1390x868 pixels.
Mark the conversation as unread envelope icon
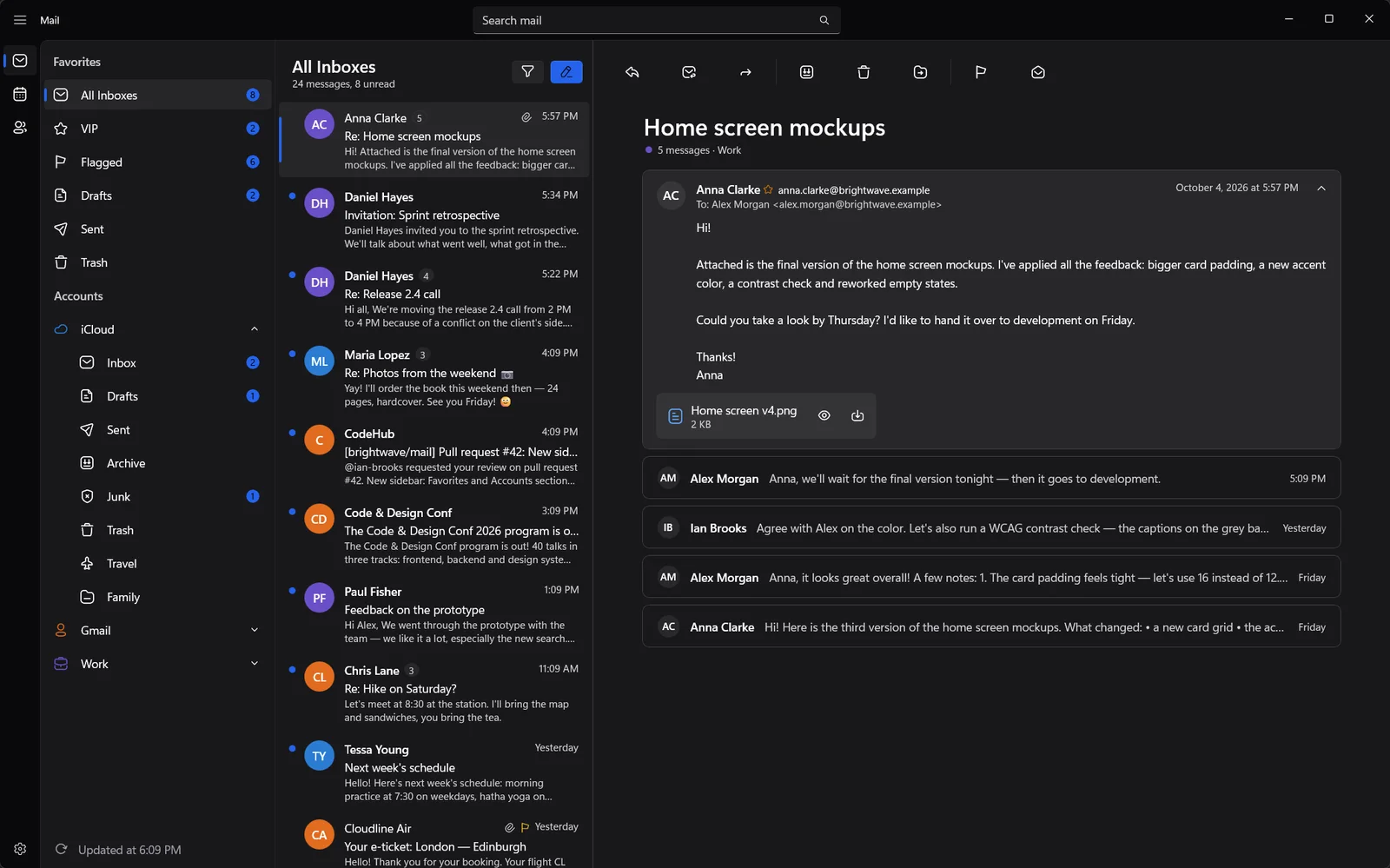coord(1037,72)
